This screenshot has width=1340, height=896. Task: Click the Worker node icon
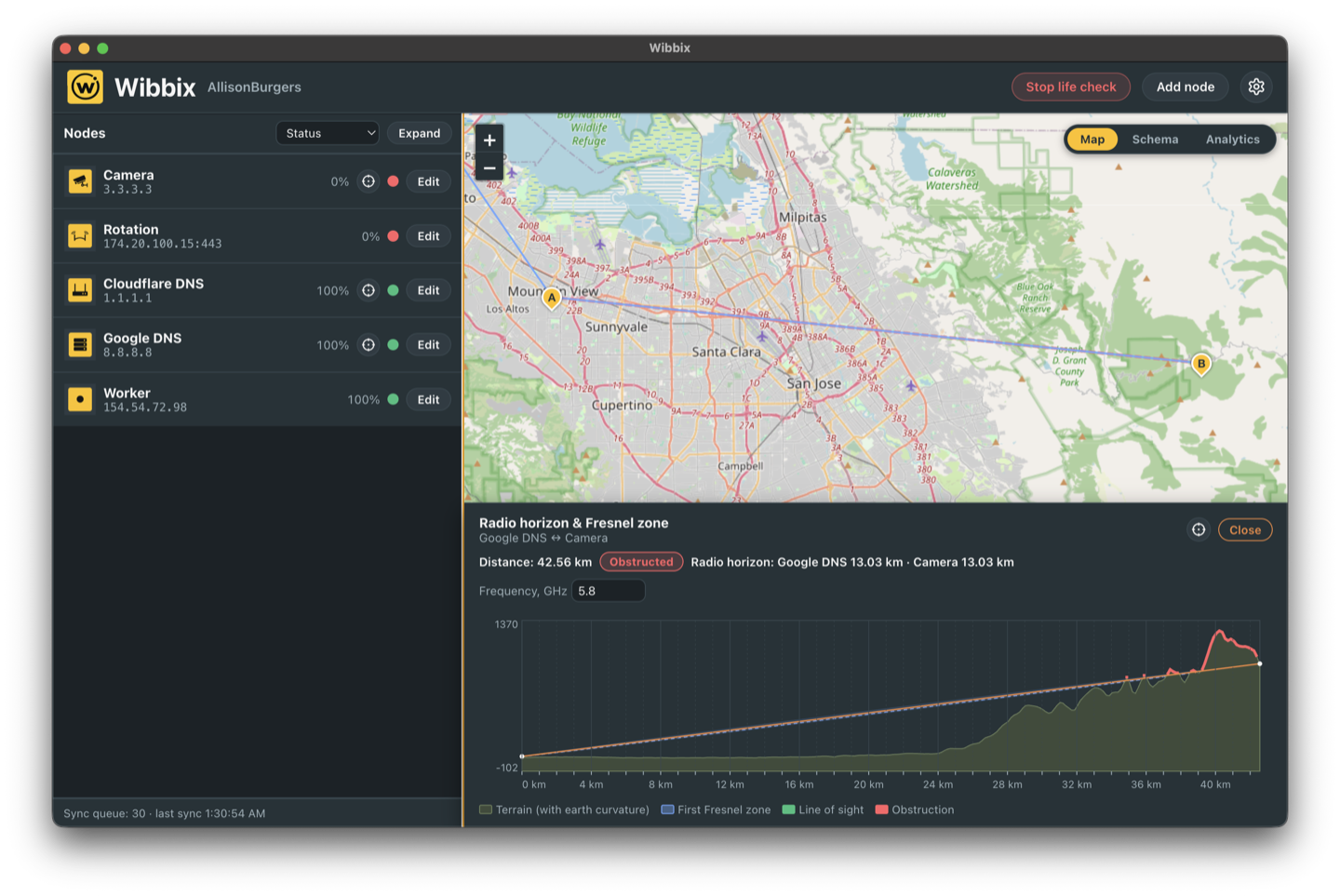coord(80,399)
